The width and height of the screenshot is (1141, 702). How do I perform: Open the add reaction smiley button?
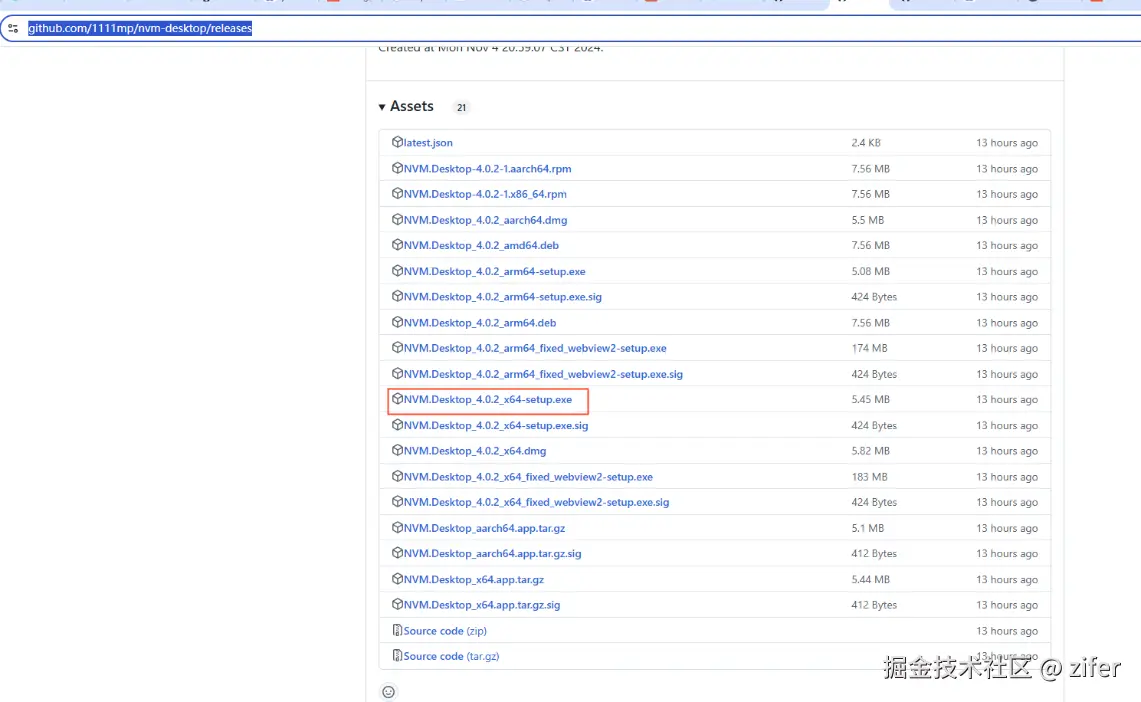(389, 692)
